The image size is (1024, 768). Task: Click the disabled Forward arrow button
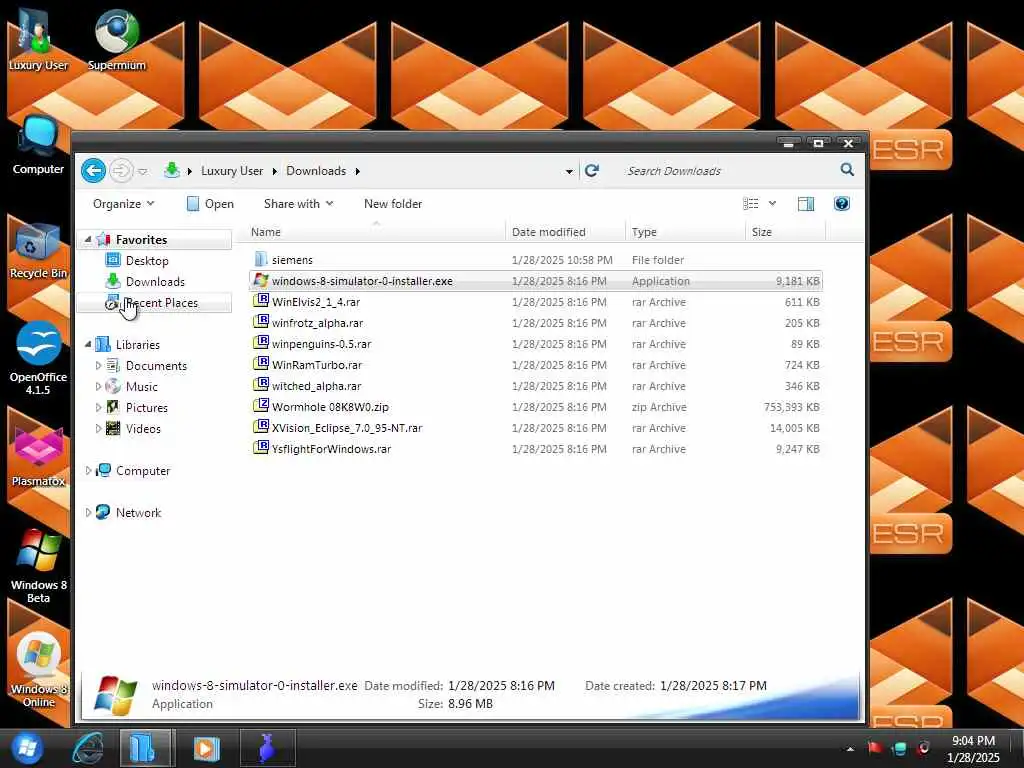point(121,171)
